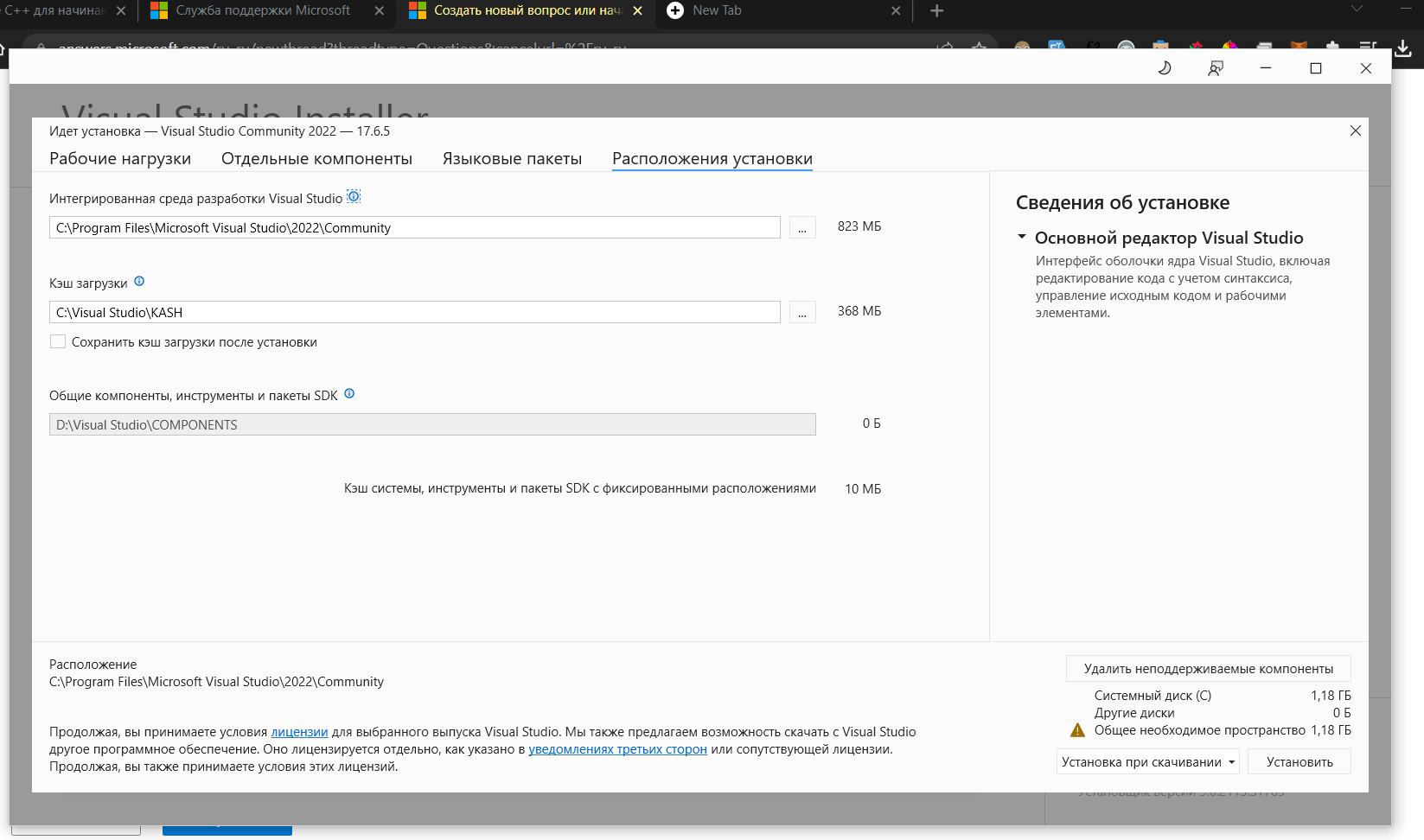The image size is (1424, 840).
Task: Open browser downloads icon
Action: click(x=1403, y=48)
